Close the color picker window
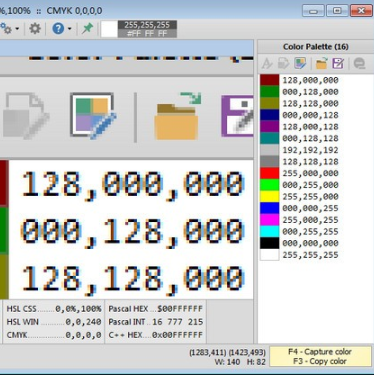 pyautogui.click(x=361, y=11)
